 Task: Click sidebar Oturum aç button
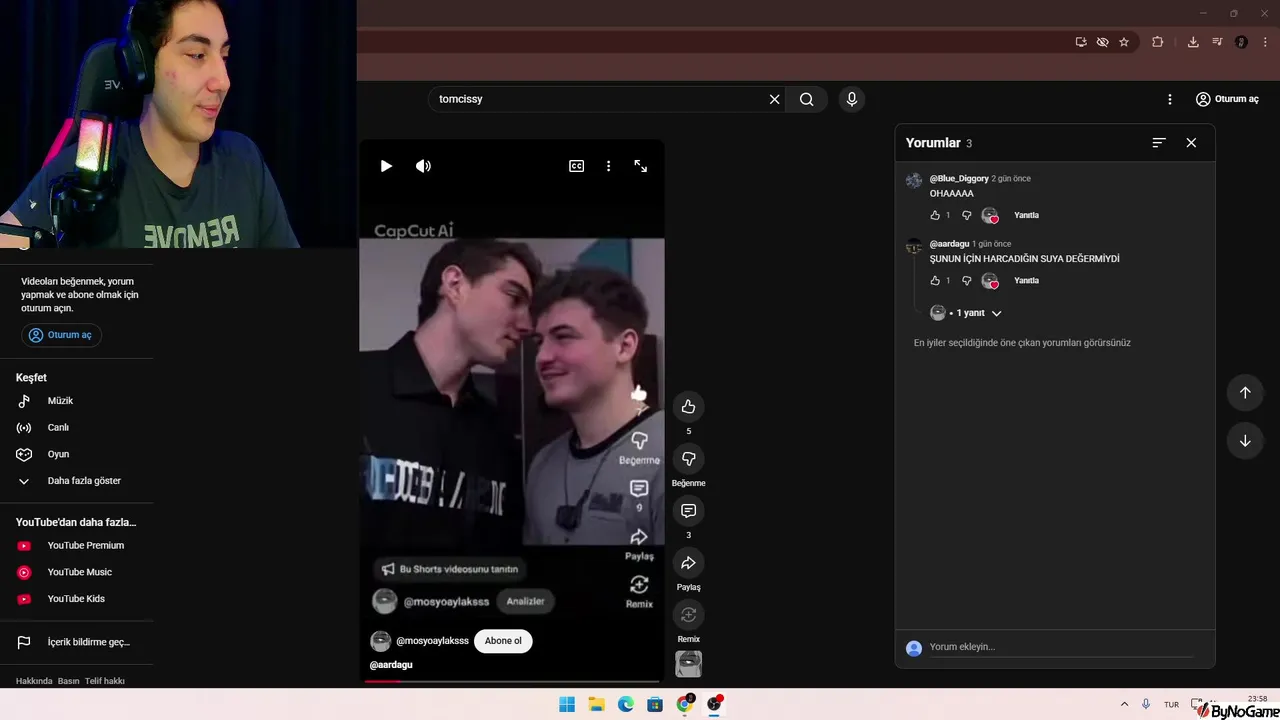point(61,335)
